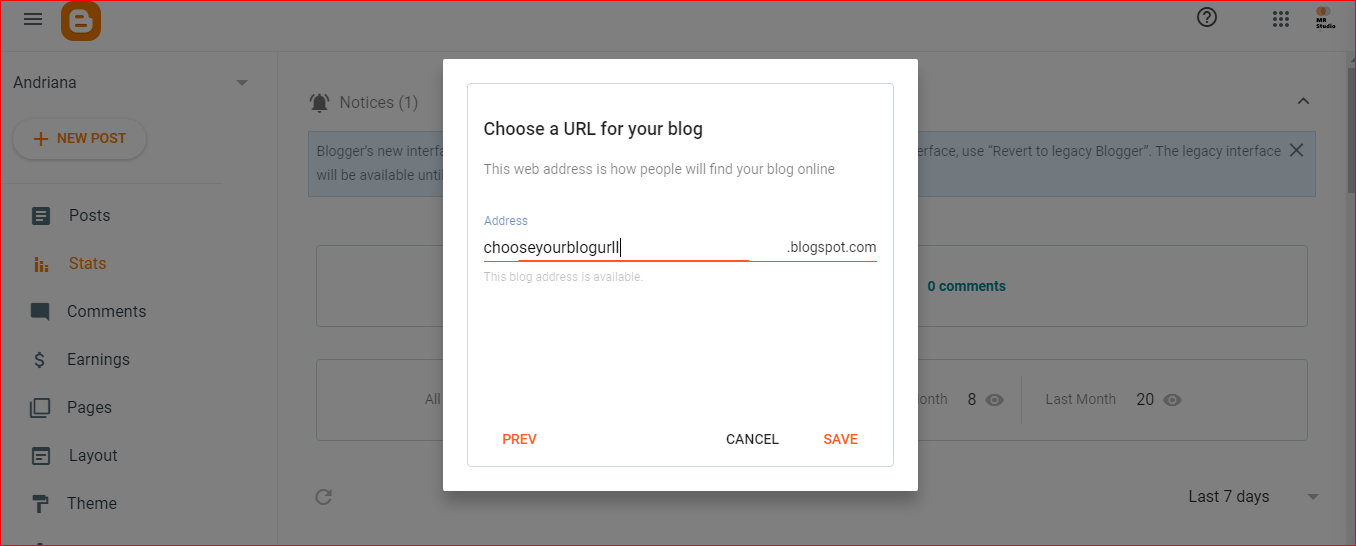Click the Notices bell icon
The height and width of the screenshot is (546, 1356).
tap(320, 102)
